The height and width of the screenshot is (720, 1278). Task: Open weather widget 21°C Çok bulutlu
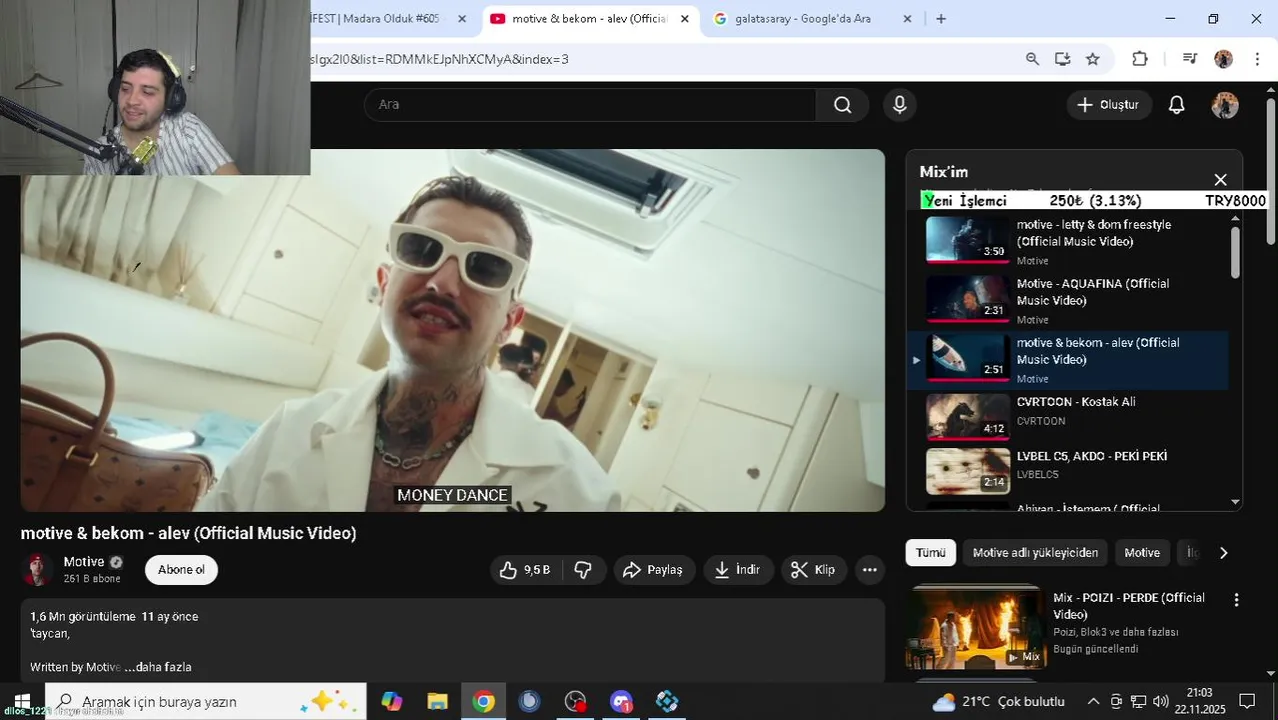pyautogui.click(x=998, y=702)
